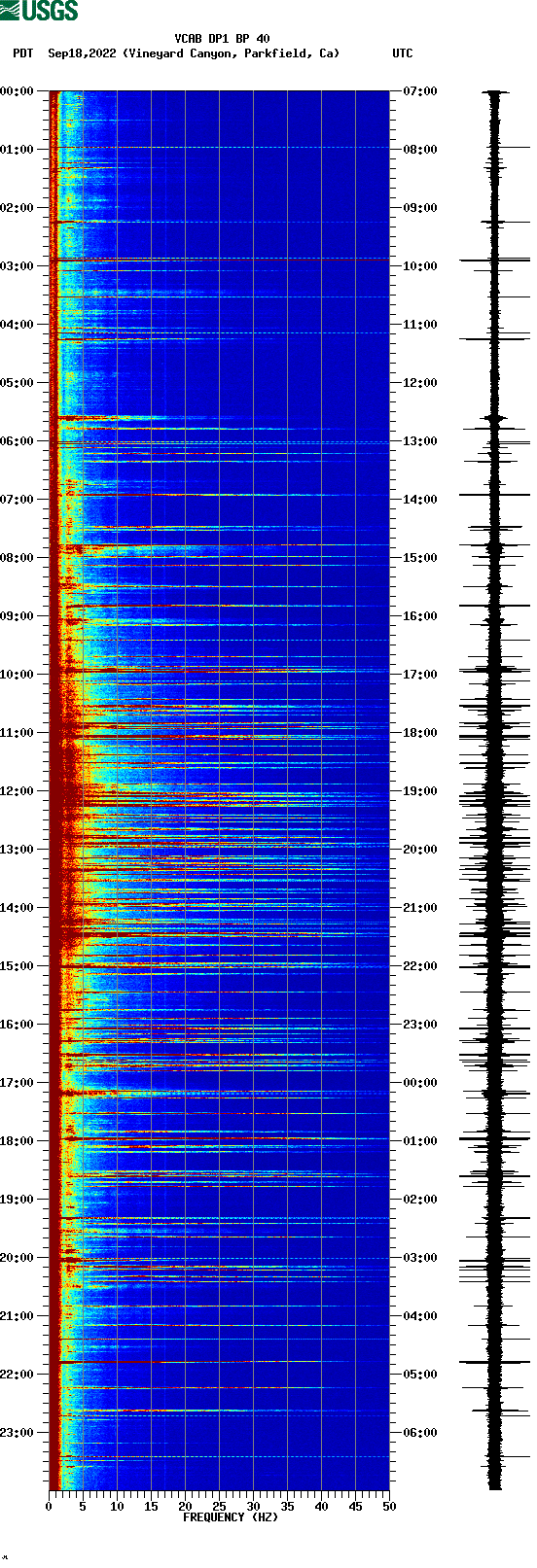This screenshot has height=1568, width=537.
Task: Click the 15:00 PDT time label
Action: tap(18, 966)
